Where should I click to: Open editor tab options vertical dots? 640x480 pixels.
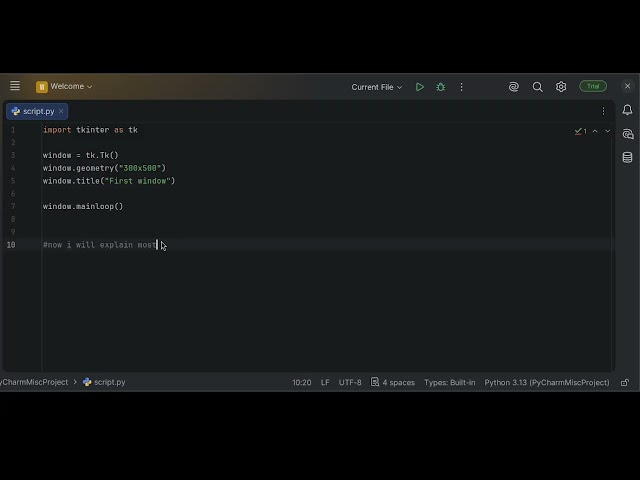click(603, 111)
